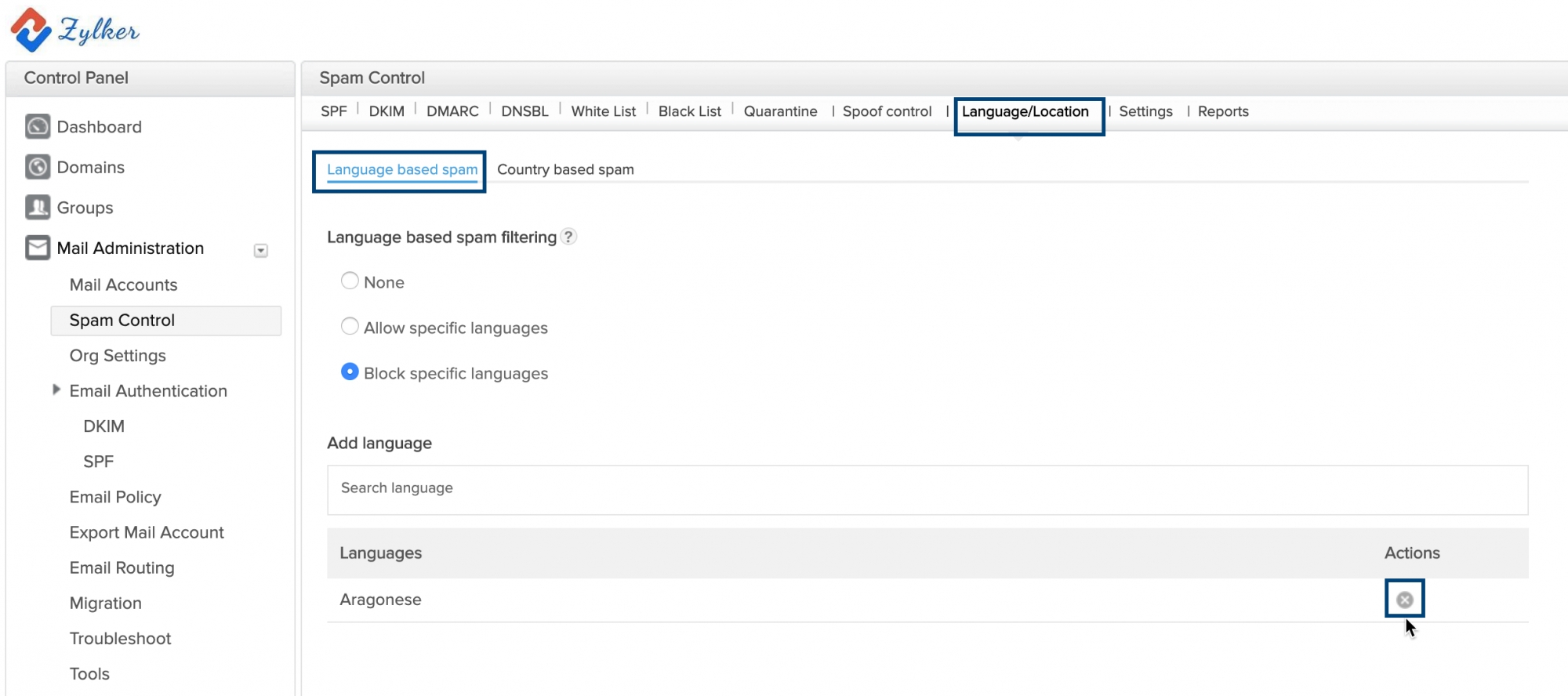The image size is (1568, 696).
Task: Open the Quarantine tab
Action: click(780, 111)
